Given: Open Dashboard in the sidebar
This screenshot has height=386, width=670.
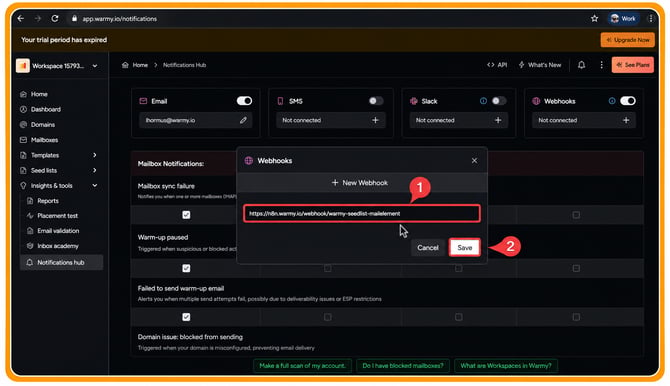Looking at the screenshot, I should (45, 109).
